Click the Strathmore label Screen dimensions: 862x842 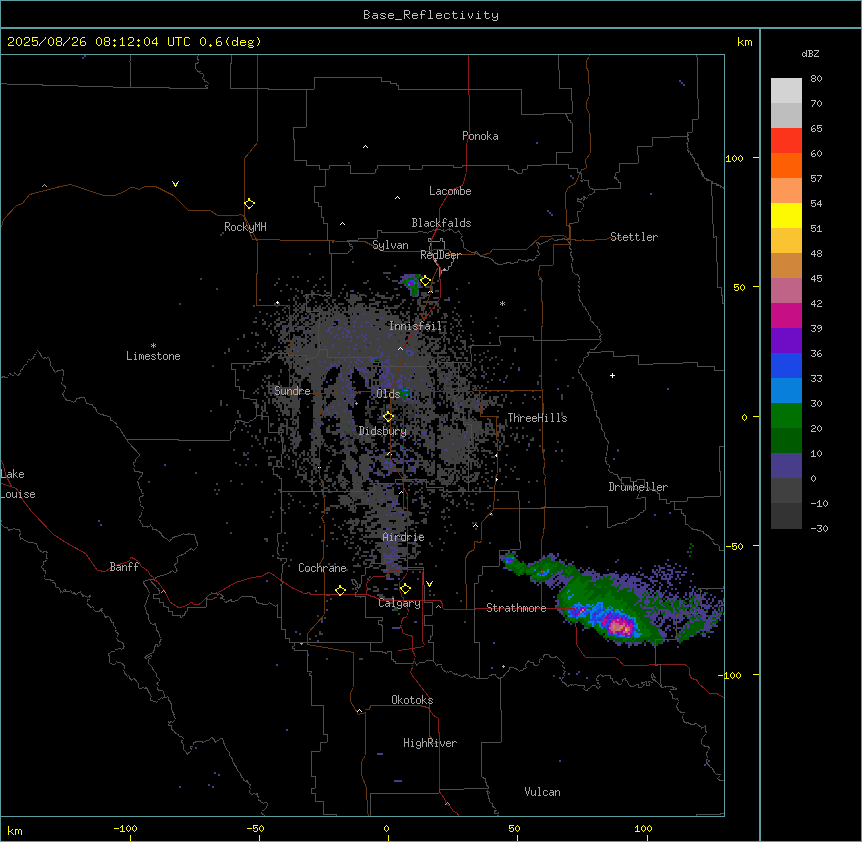516,608
